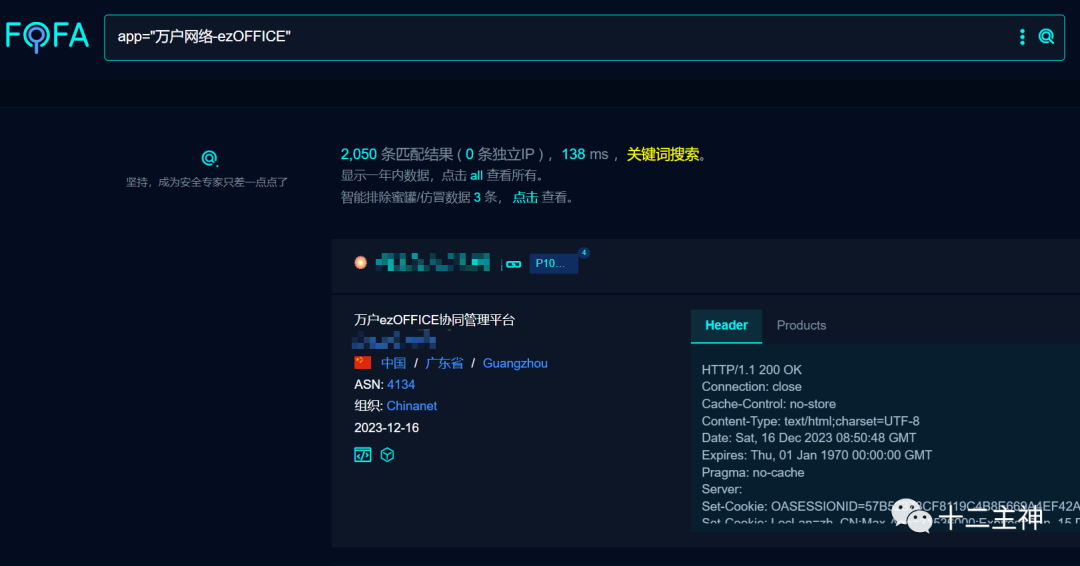Viewport: 1080px width, 566px height.
Task: Click the 'Cache-Control: no-store' line
Action: [x=769, y=404]
